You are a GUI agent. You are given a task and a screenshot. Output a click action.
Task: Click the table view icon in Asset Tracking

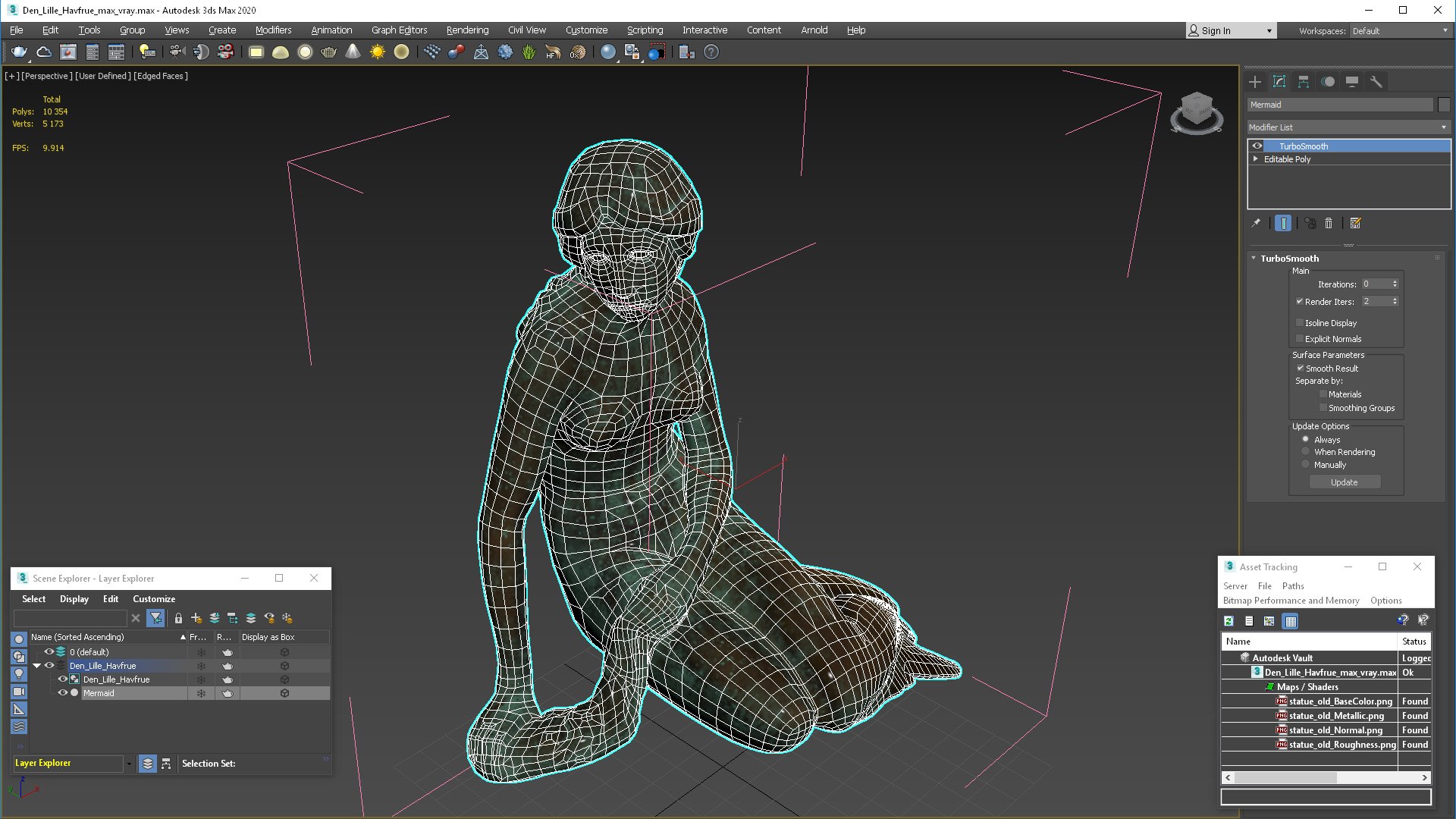point(1290,621)
